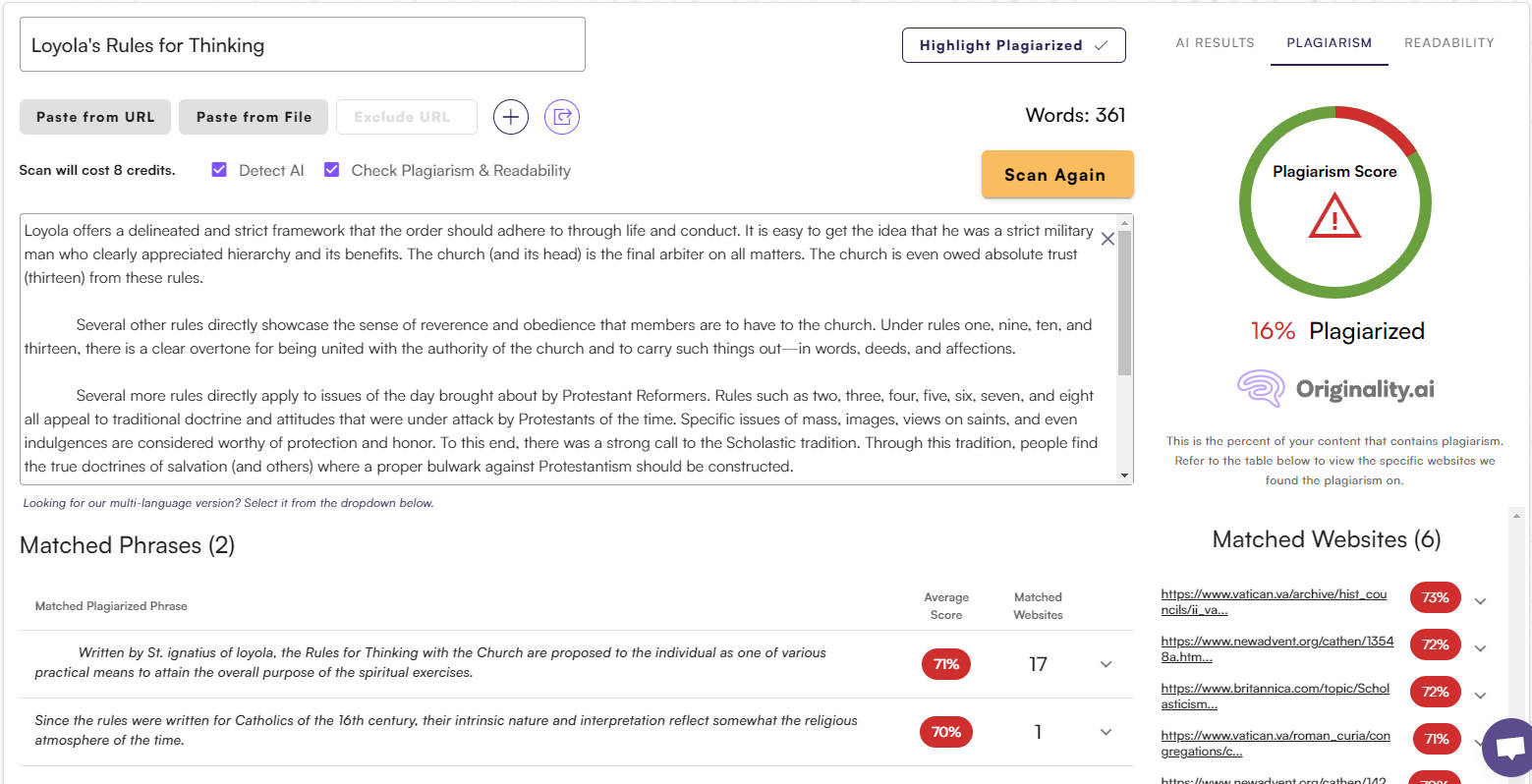
Task: Open the READABILITY tab
Action: pos(1448,42)
